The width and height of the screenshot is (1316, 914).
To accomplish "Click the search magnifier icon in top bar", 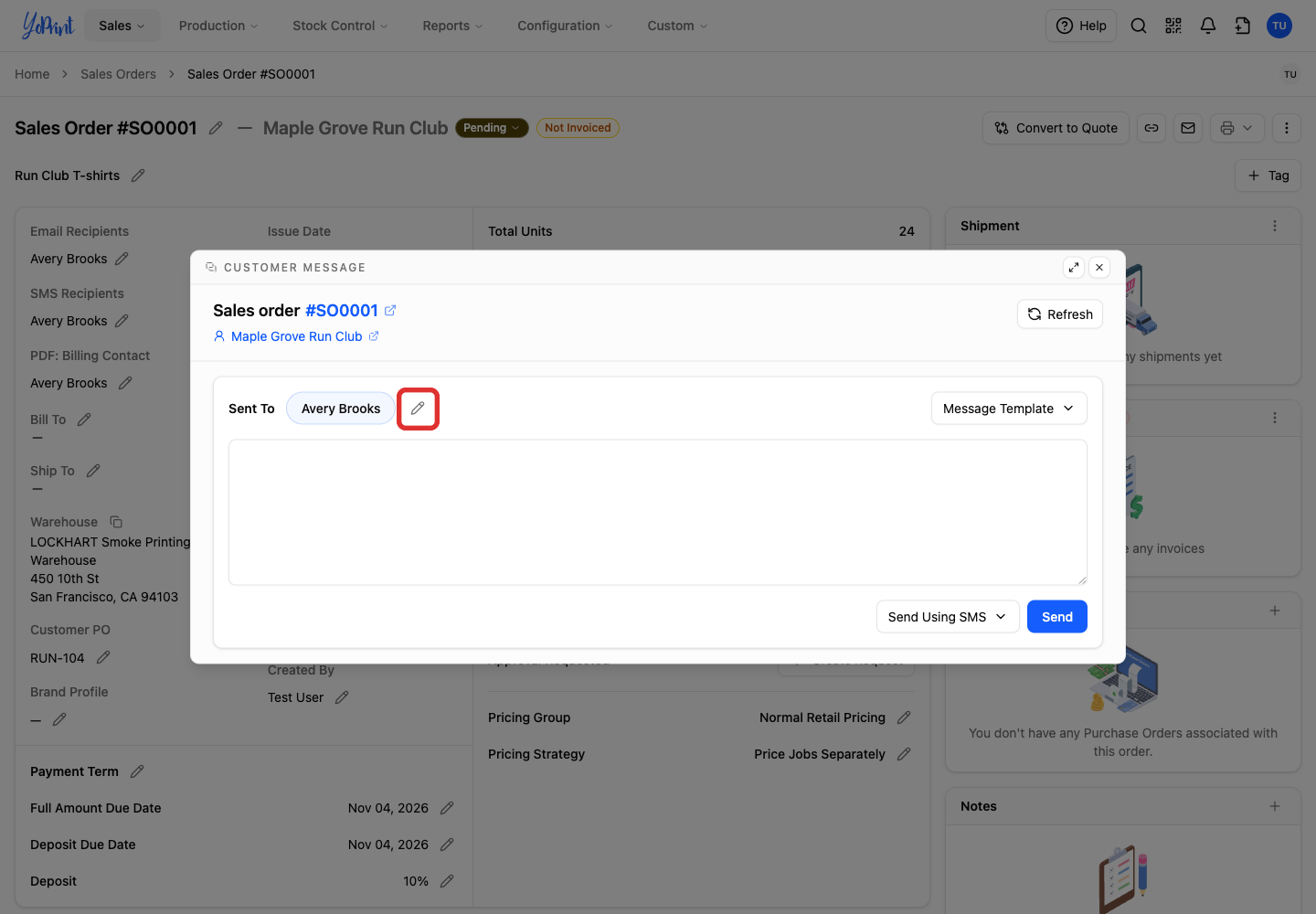I will 1139,26.
